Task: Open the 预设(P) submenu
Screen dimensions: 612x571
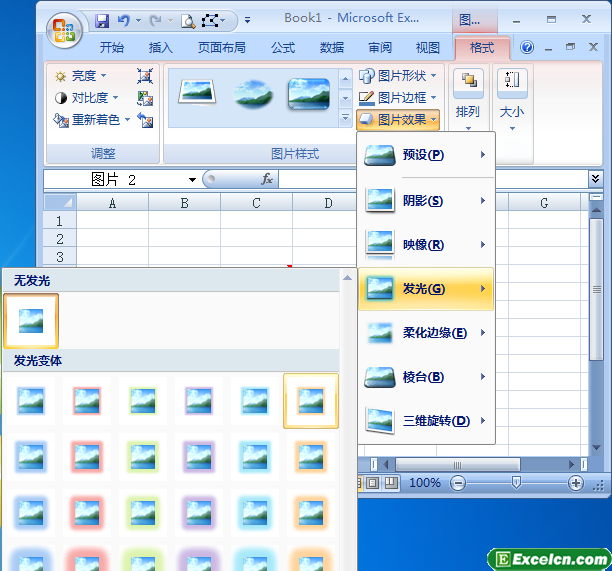Action: click(x=426, y=155)
